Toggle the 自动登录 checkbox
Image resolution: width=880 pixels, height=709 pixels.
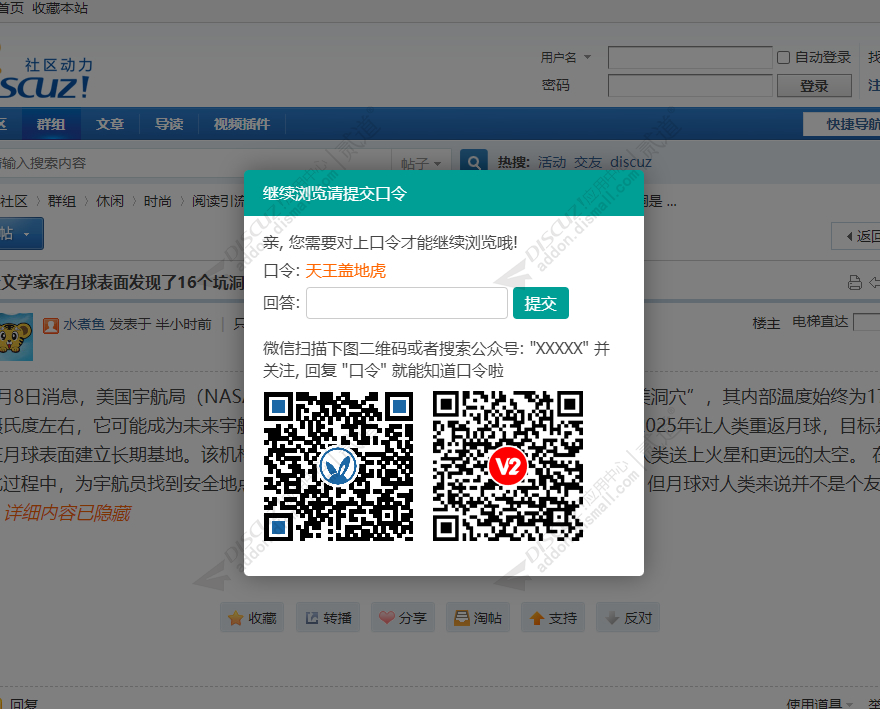coord(783,57)
